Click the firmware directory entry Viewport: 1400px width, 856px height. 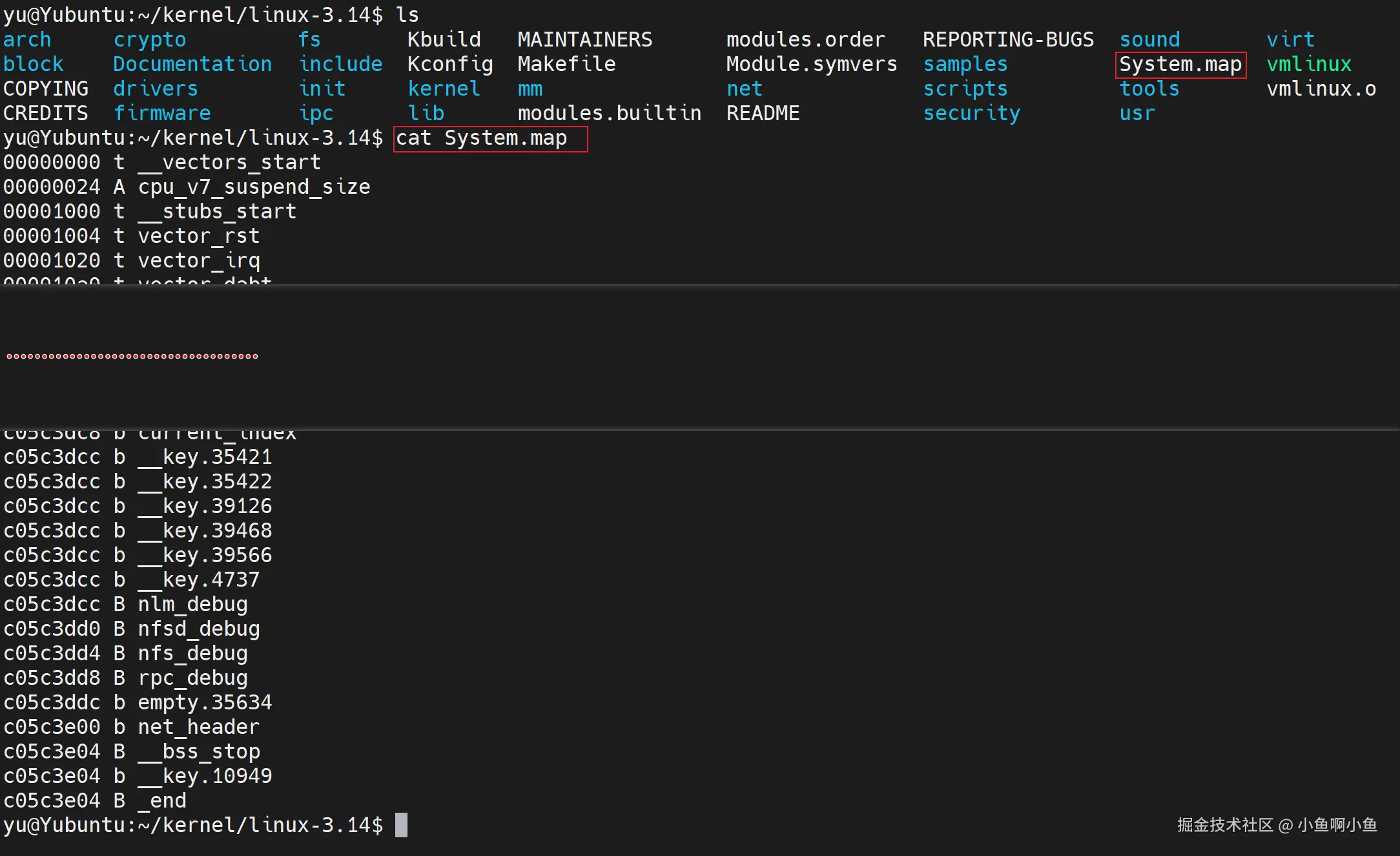pyautogui.click(x=161, y=114)
